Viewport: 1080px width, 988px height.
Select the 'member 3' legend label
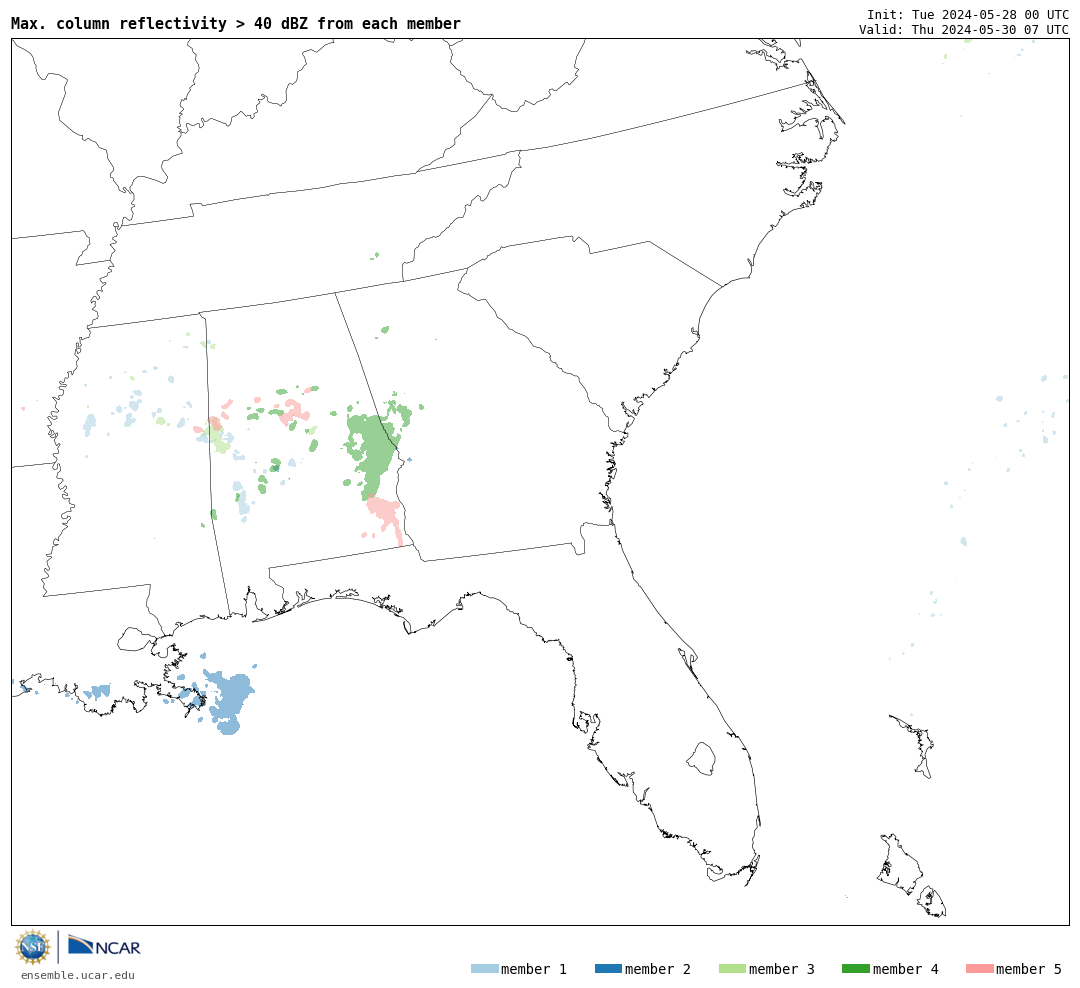pyautogui.click(x=782, y=969)
